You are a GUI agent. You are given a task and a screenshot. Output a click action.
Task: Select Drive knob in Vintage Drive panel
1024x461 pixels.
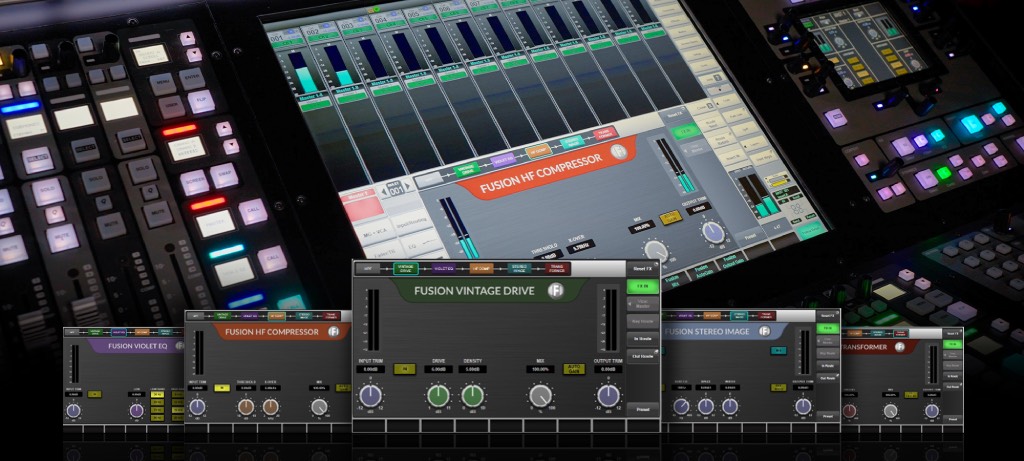(438, 396)
